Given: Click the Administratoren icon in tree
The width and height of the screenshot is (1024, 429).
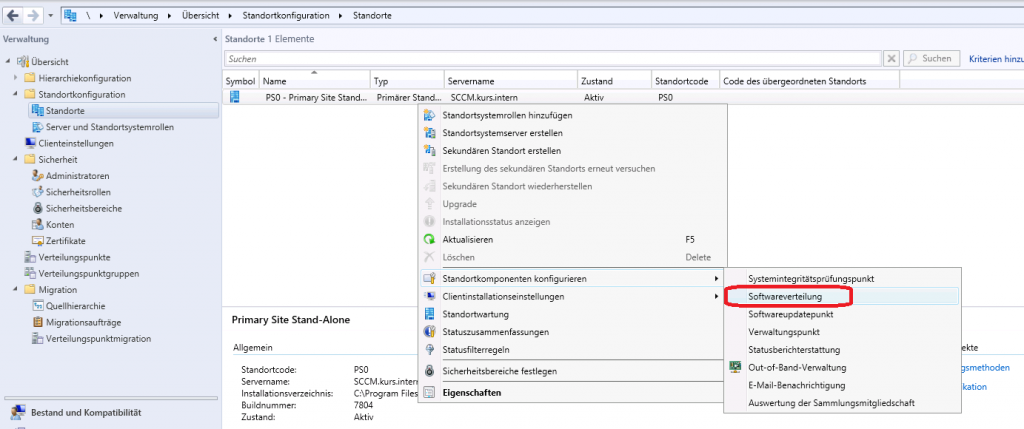Looking at the screenshot, I should click(x=38, y=176).
